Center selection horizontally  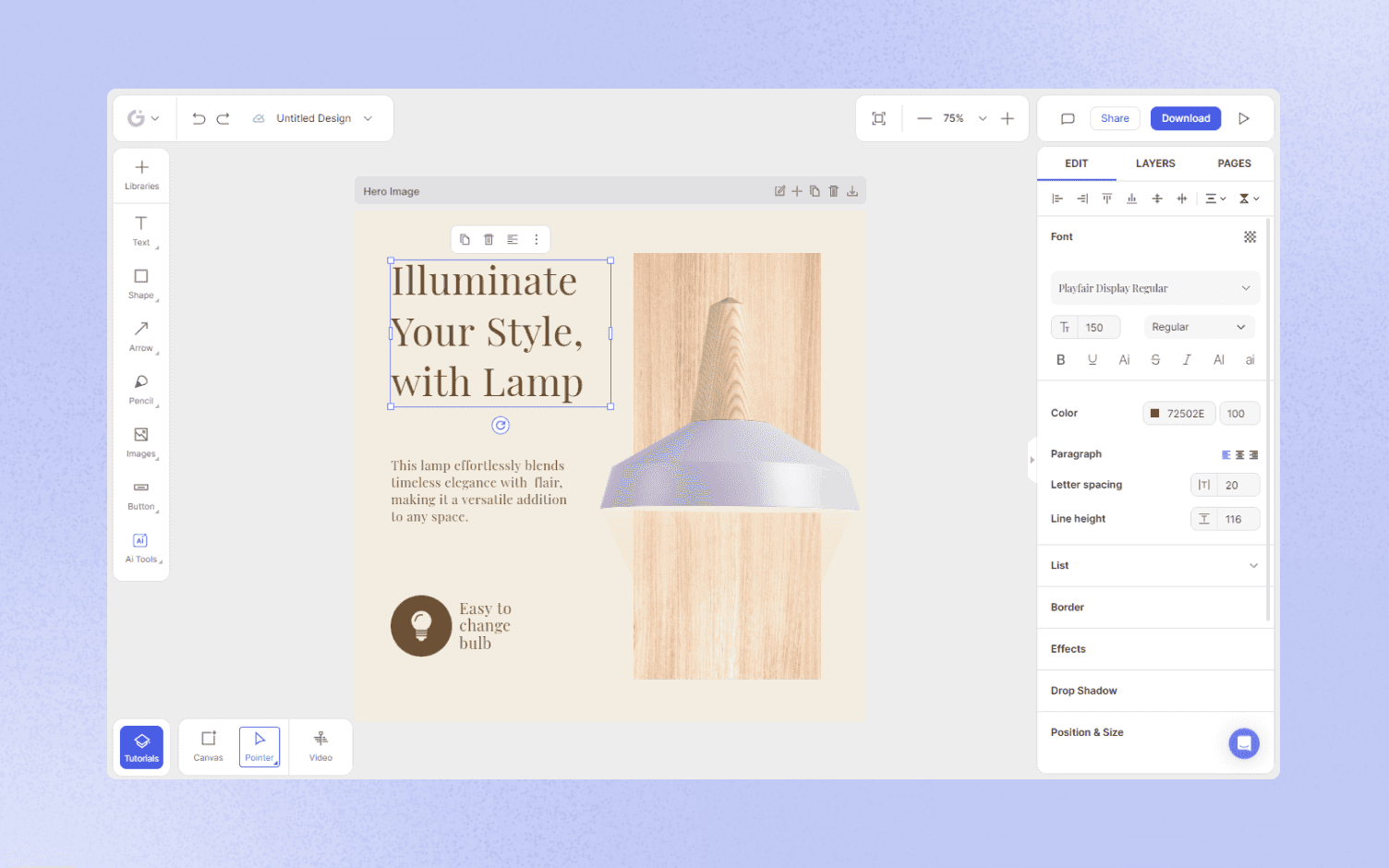tap(1181, 199)
